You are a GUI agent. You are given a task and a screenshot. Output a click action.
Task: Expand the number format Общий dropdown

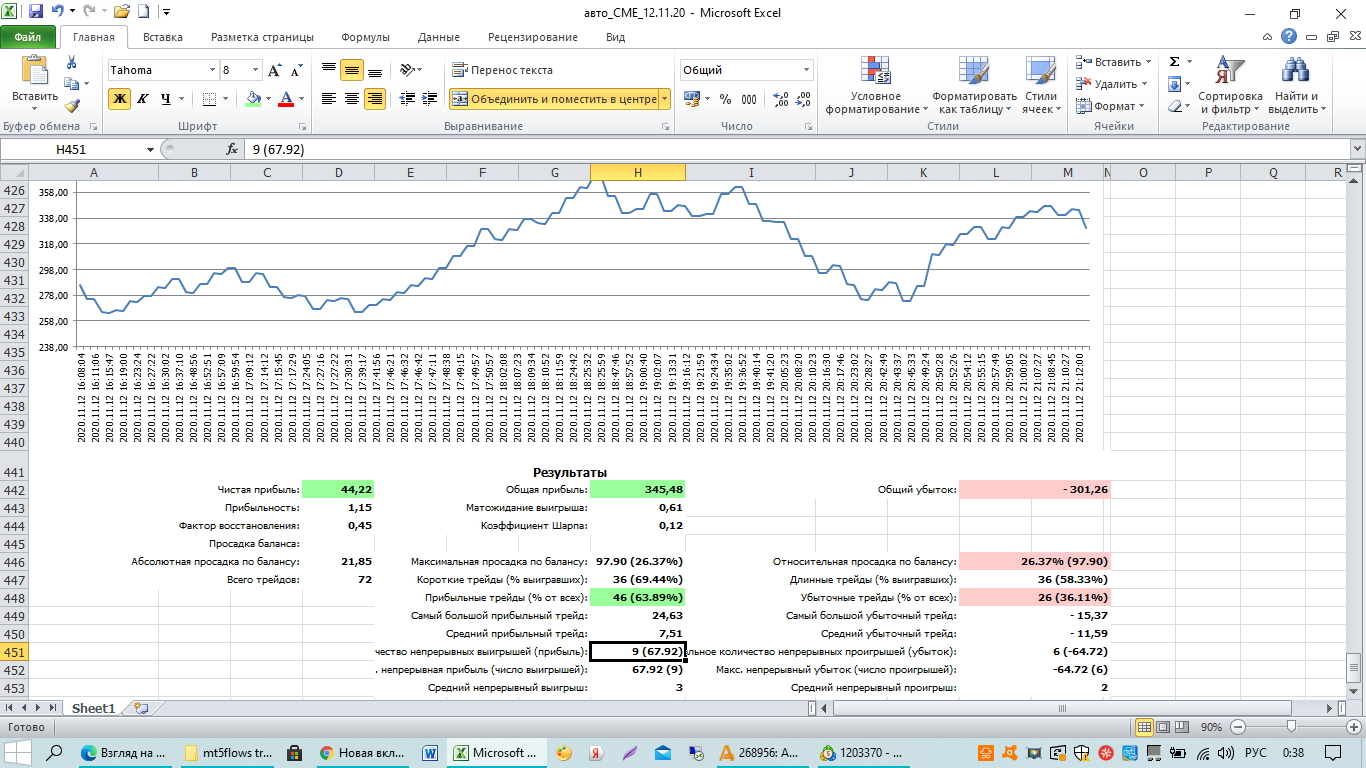pos(807,70)
